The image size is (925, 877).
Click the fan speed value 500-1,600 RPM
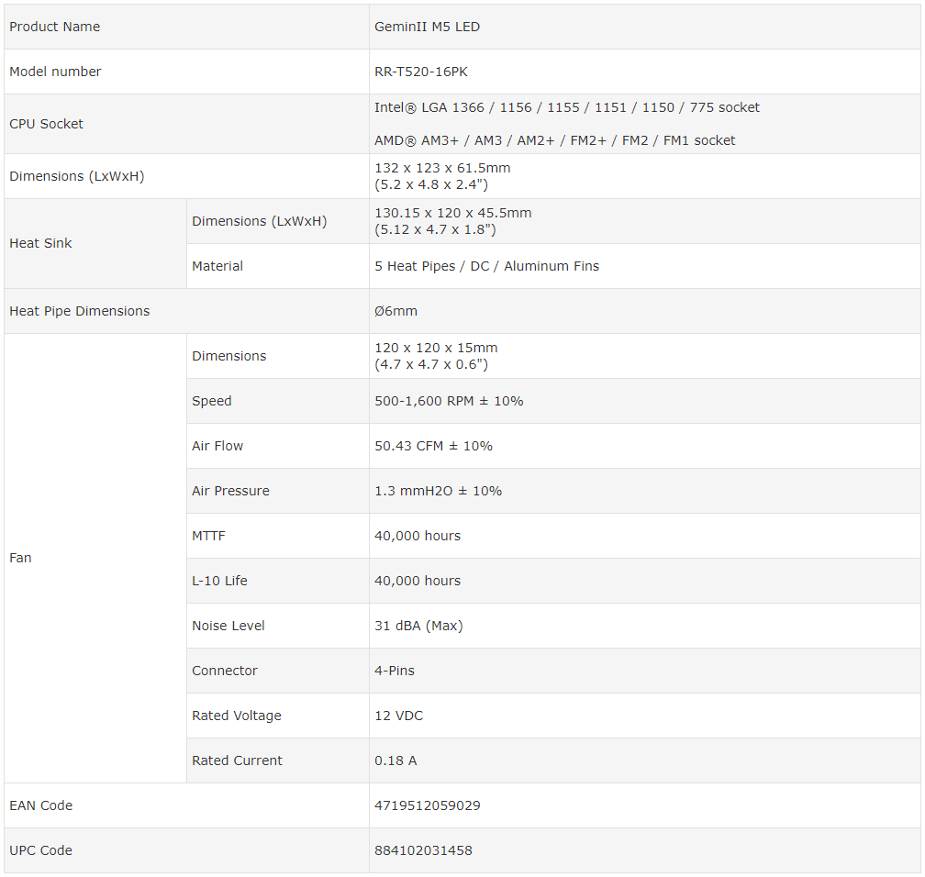[x=448, y=401]
